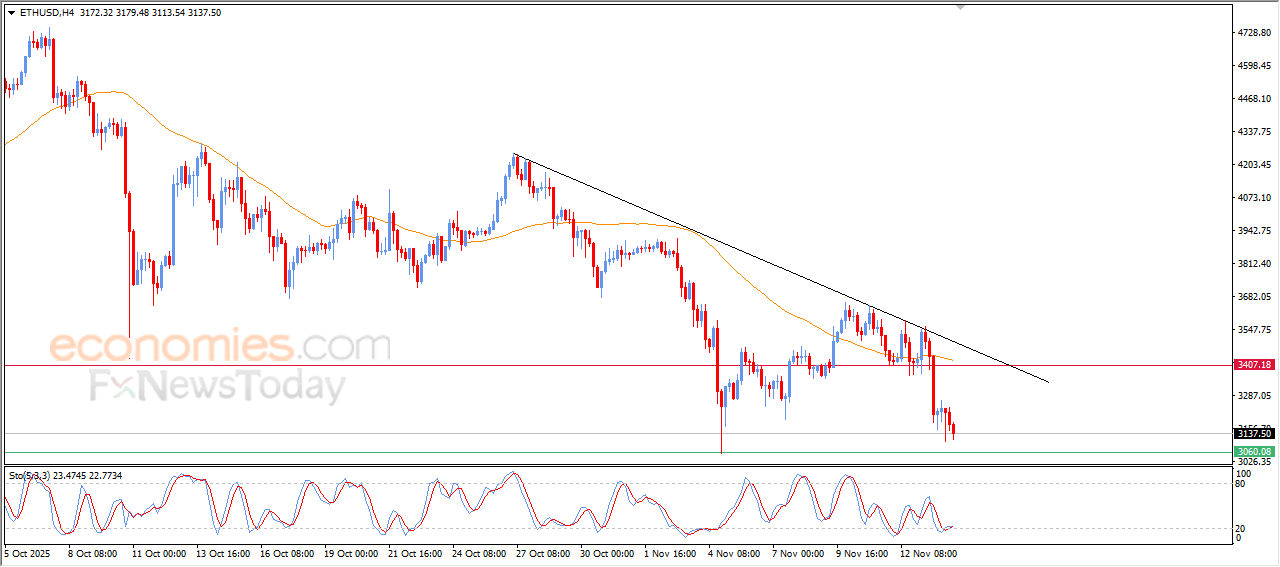
Task: Click the stochastic 80 level label
Action: (1241, 485)
